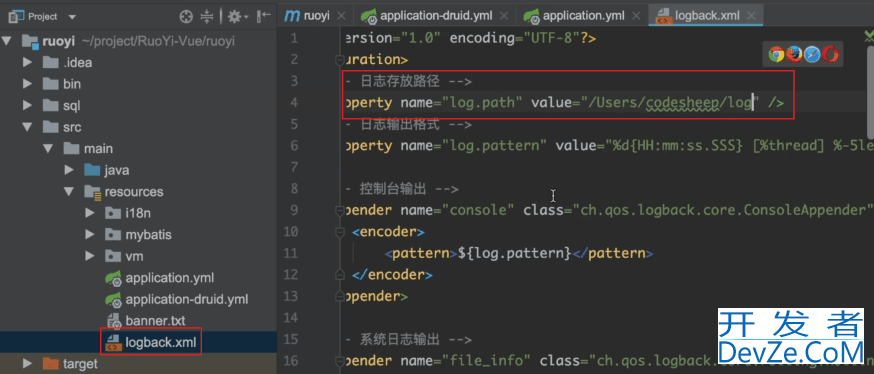Expand the bin folder
The height and width of the screenshot is (374, 874).
(27, 84)
